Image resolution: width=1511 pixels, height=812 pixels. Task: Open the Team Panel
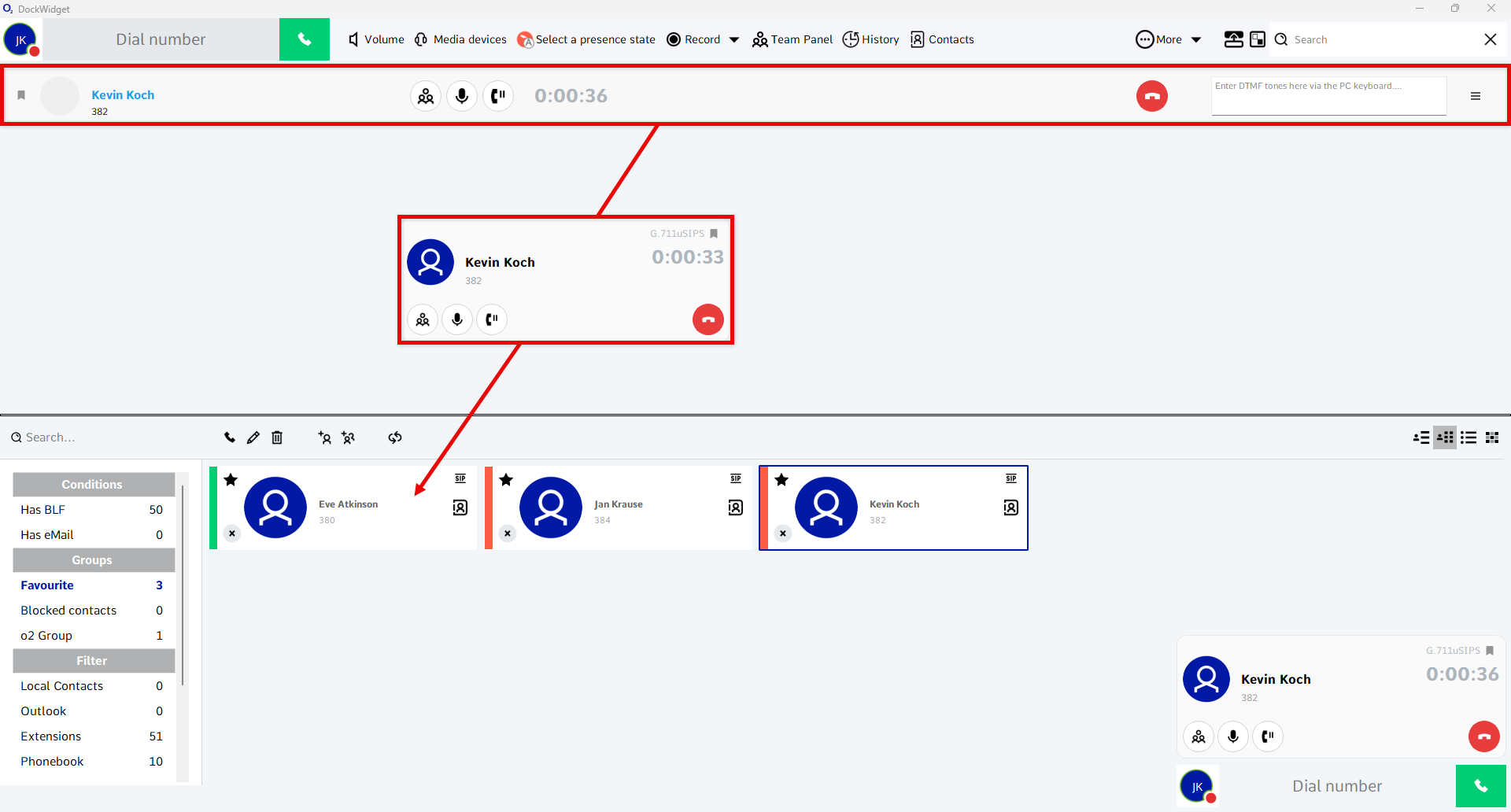click(792, 39)
